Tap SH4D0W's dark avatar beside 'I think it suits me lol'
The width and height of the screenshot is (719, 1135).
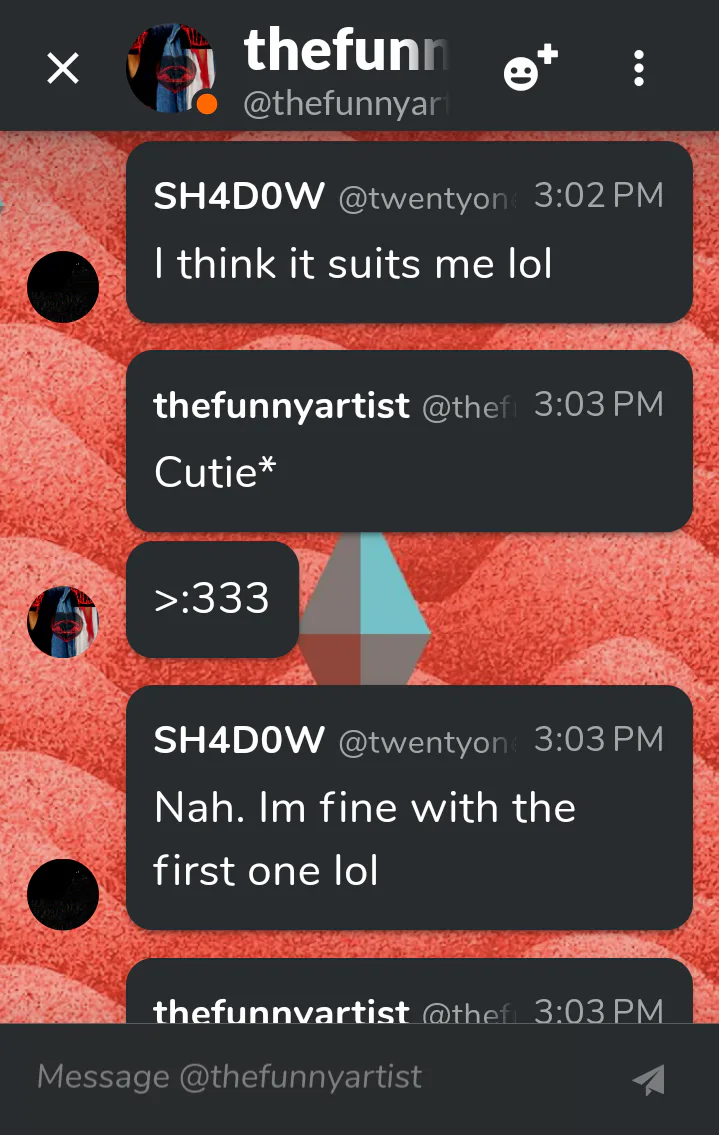(63, 287)
